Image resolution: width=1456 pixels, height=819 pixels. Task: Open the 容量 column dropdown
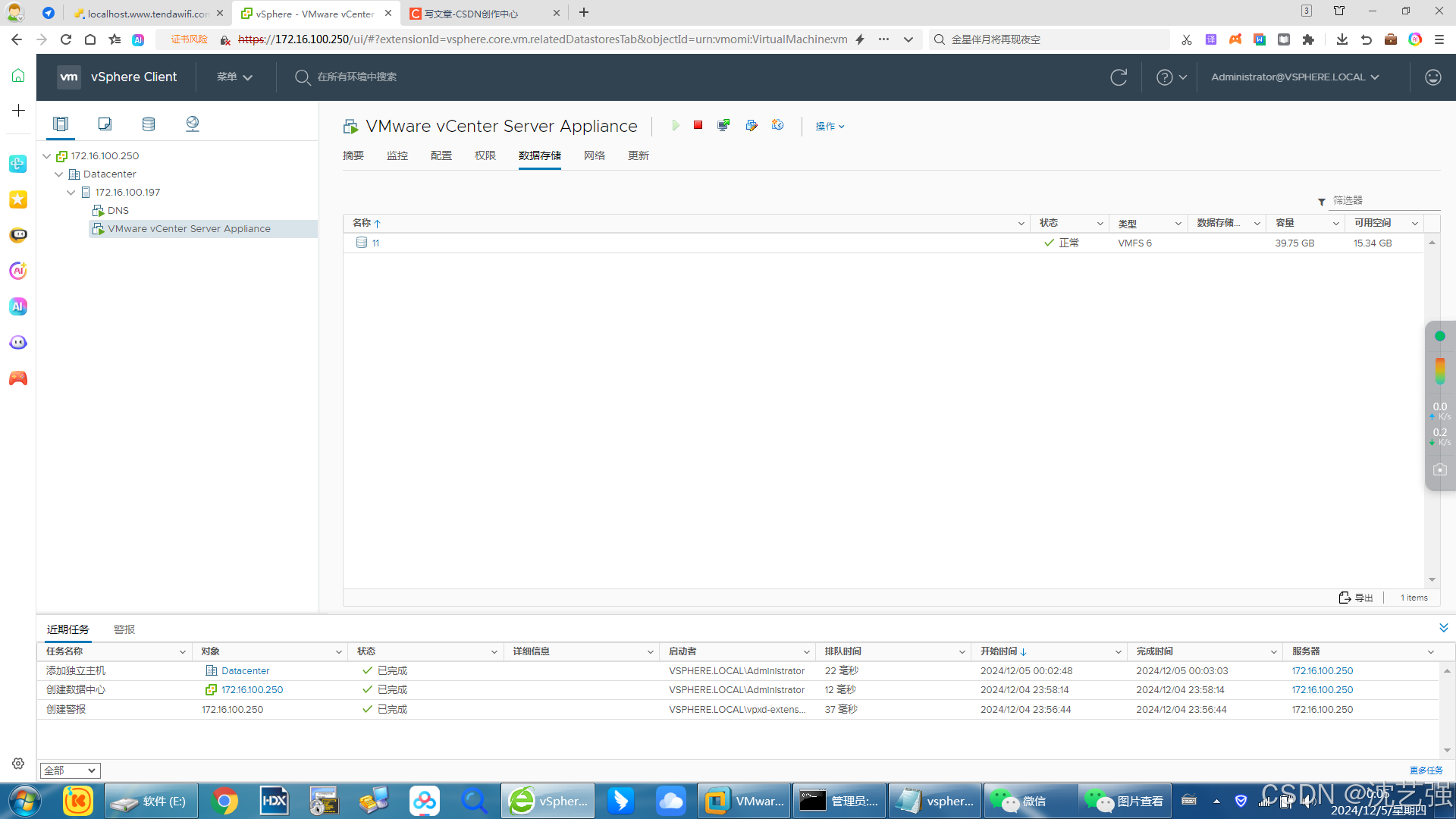[1335, 223]
